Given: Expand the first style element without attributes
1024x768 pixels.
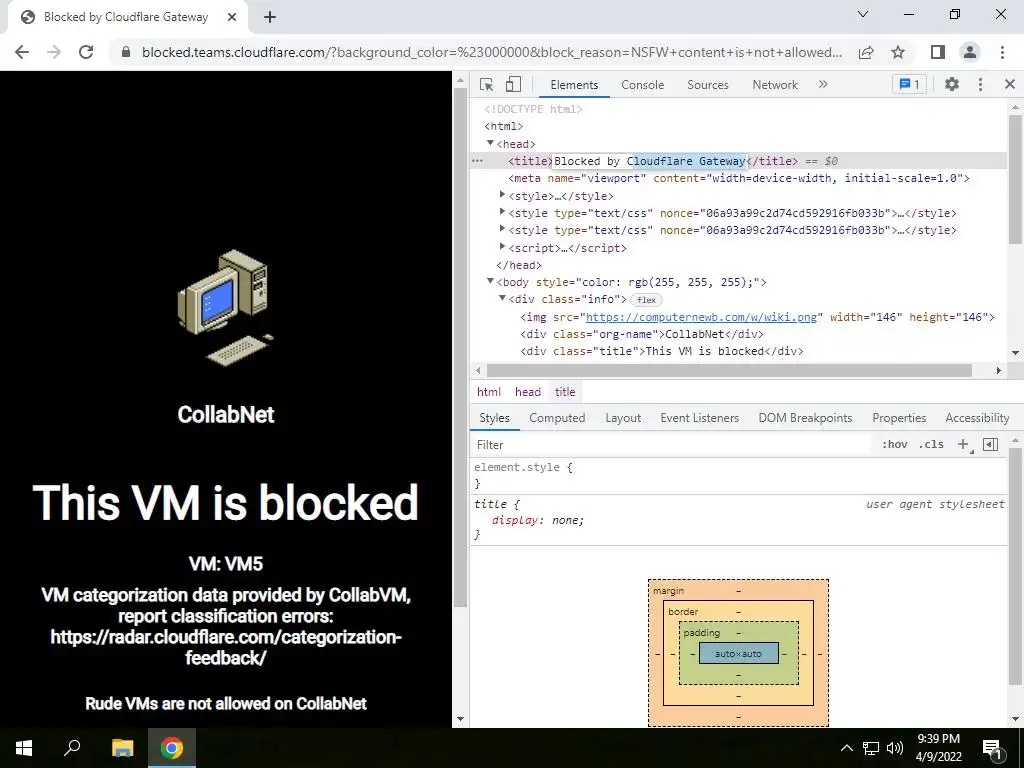Looking at the screenshot, I should point(502,195).
